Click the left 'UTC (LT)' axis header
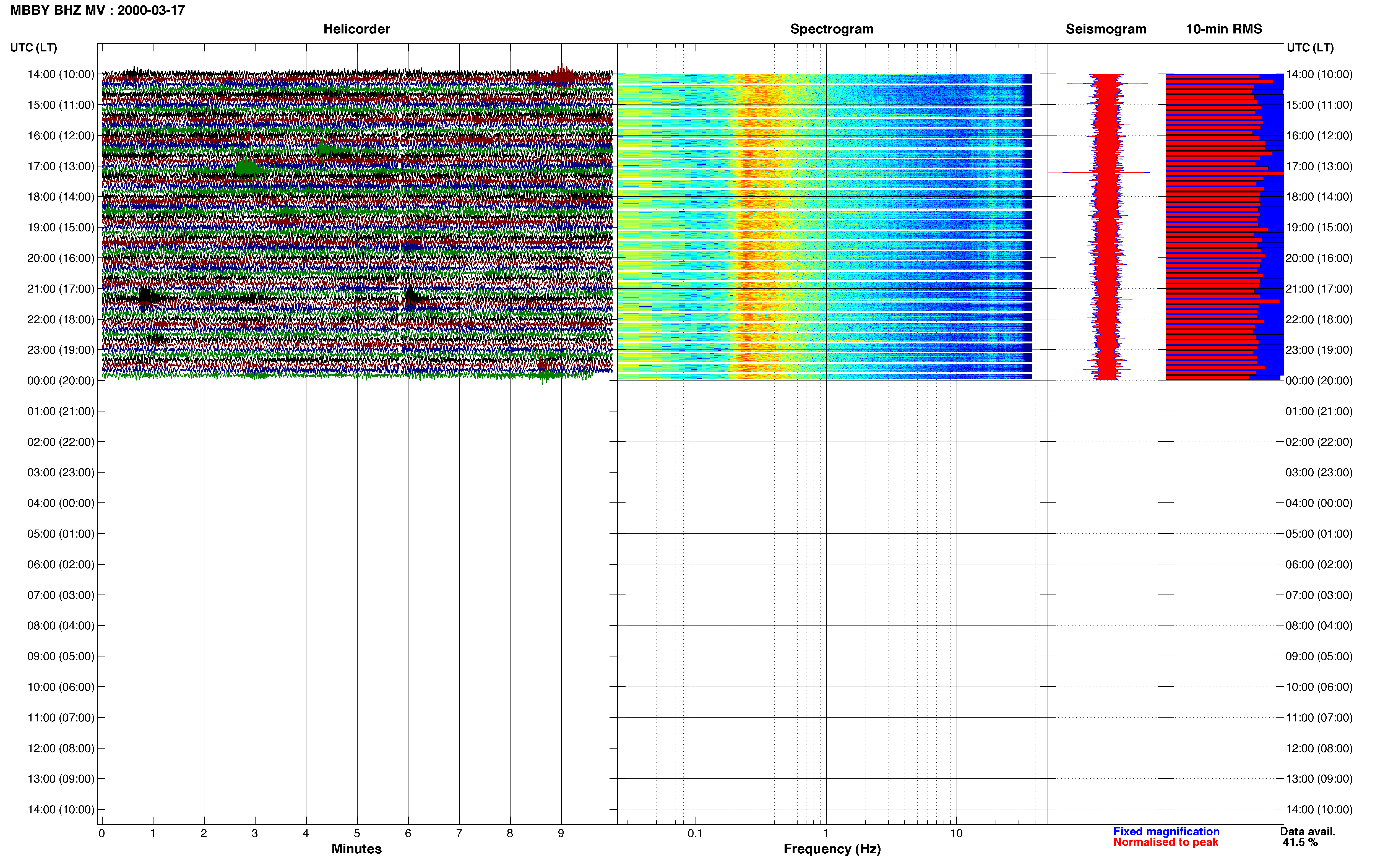 pyautogui.click(x=33, y=48)
